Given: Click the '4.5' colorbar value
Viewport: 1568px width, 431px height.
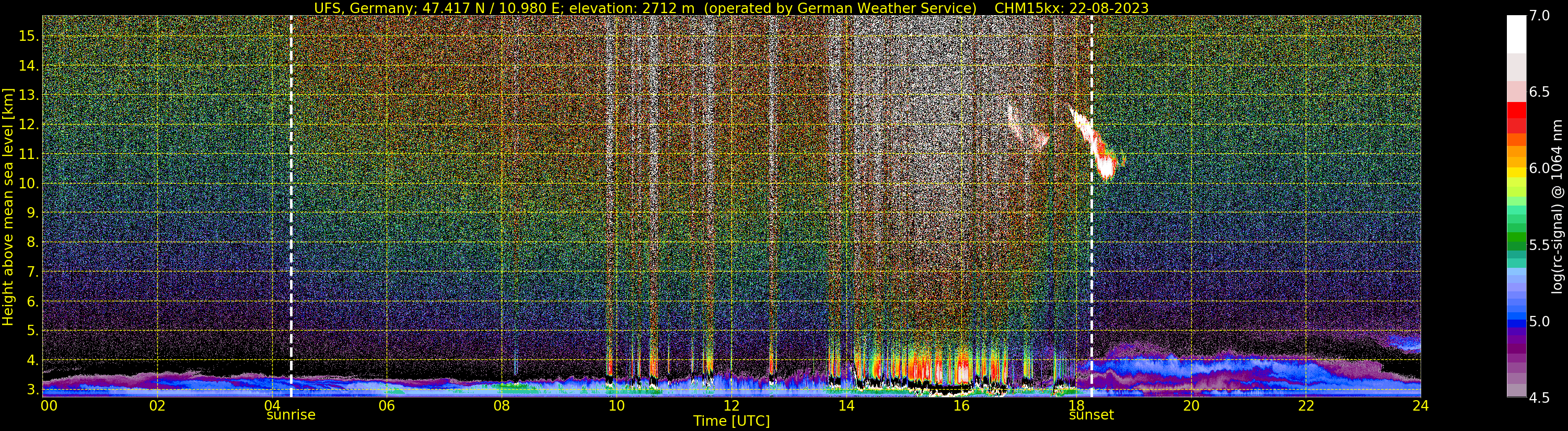Looking at the screenshot, I should point(1539,398).
